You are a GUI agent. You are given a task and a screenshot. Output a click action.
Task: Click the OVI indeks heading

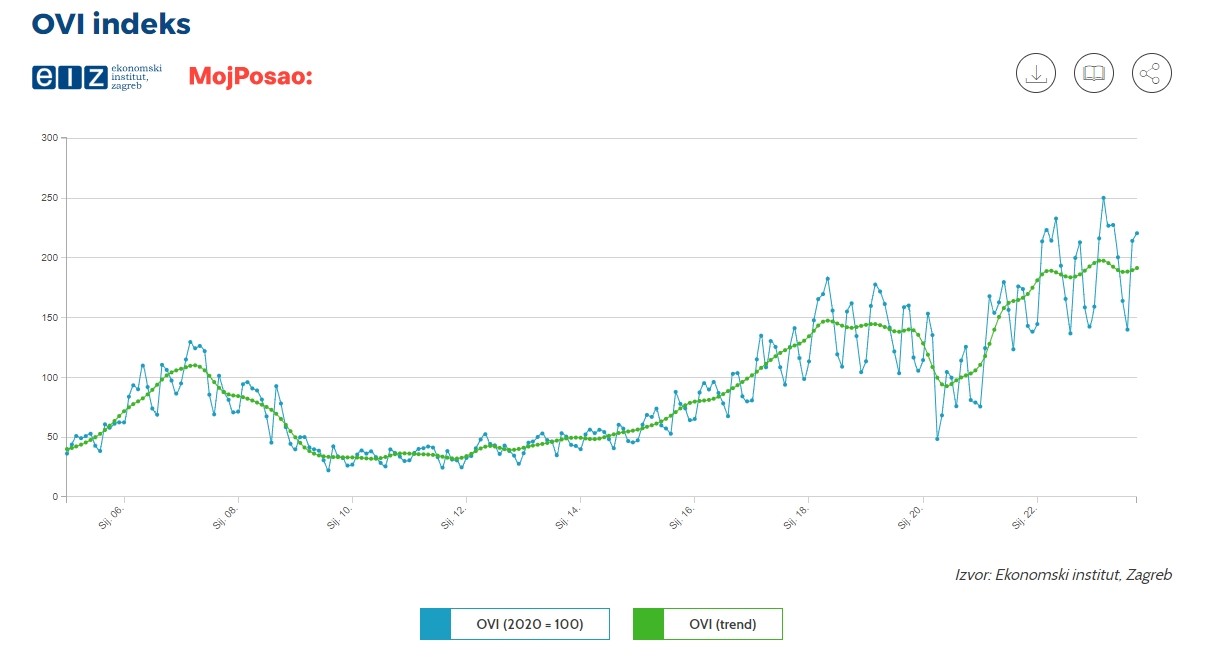(x=111, y=23)
